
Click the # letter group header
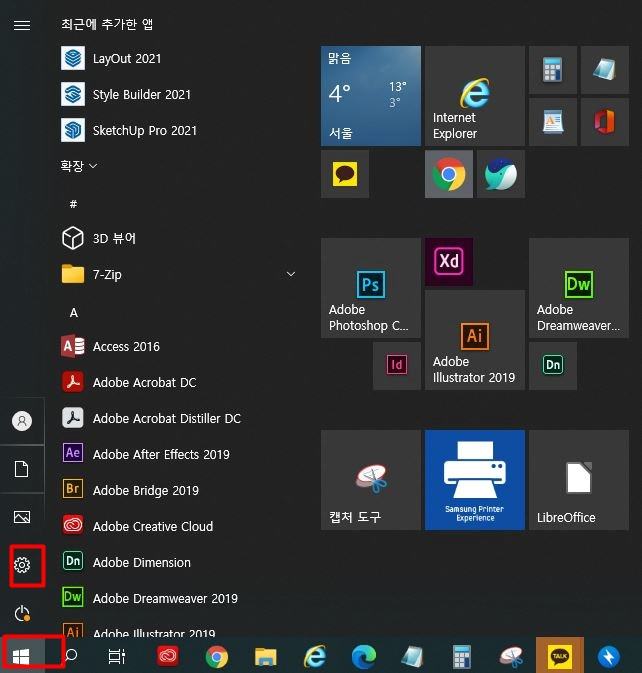point(73,204)
